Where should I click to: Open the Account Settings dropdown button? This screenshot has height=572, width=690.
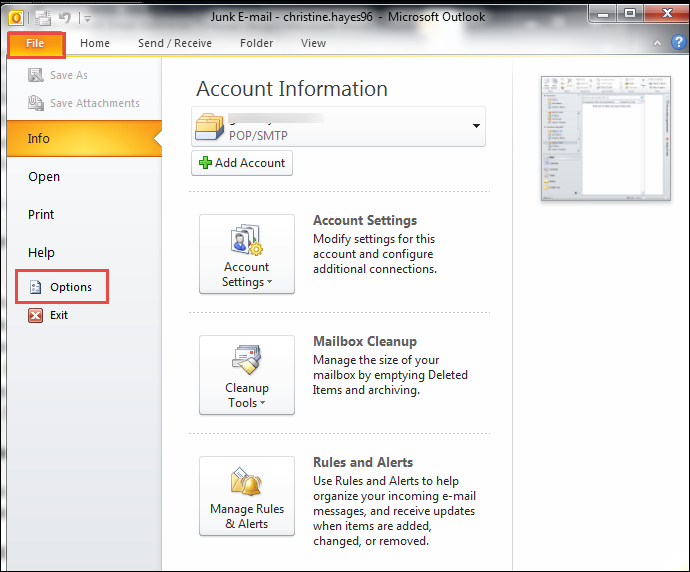pyautogui.click(x=247, y=254)
